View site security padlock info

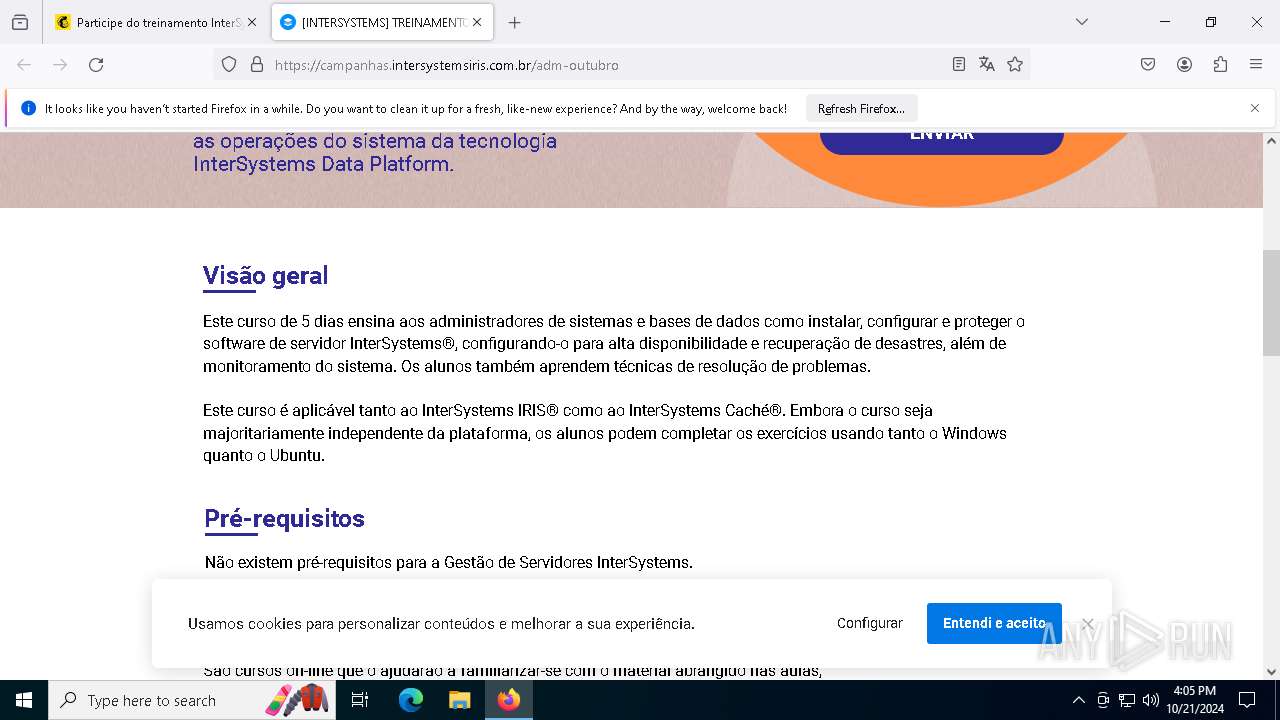(x=257, y=65)
